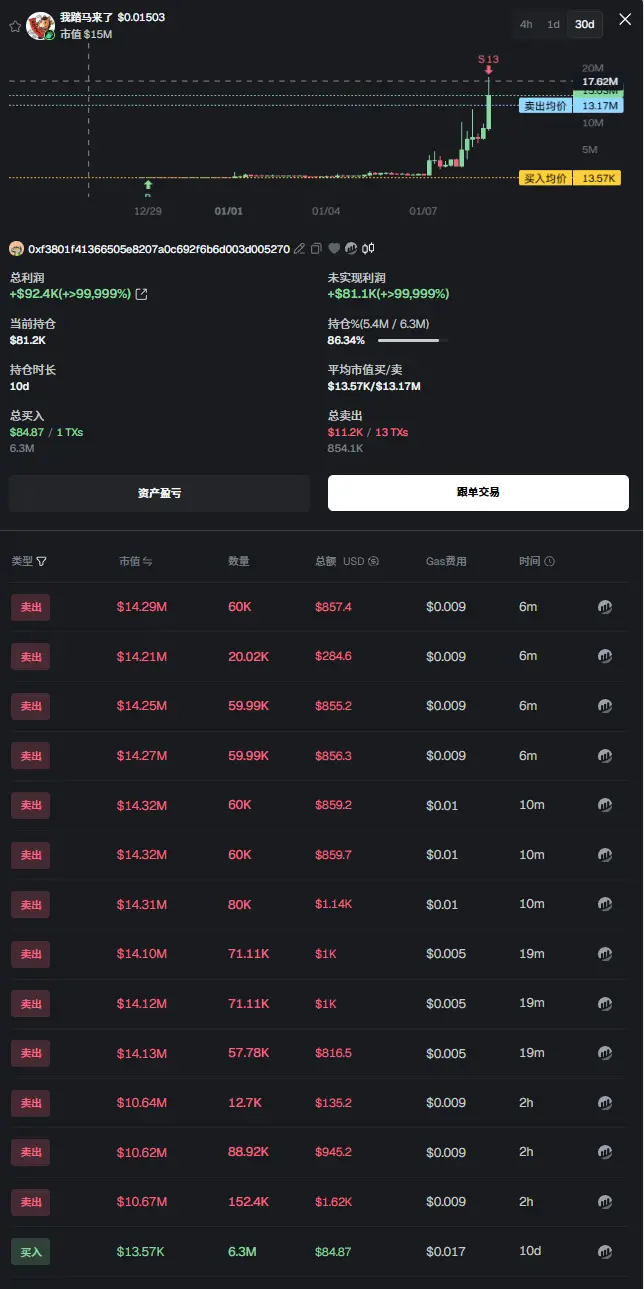
Task: Click the white 跟单交易 button
Action: click(478, 493)
